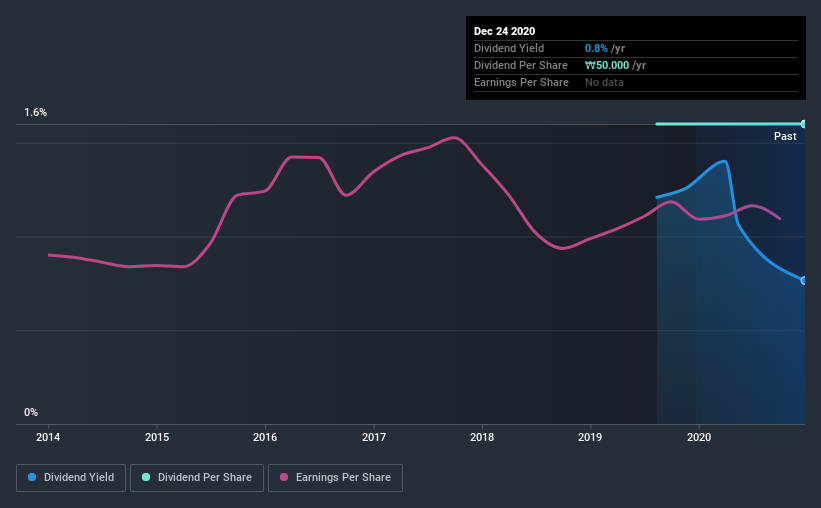Click the 2020 x-axis label
This screenshot has height=508, width=821.
(x=698, y=437)
